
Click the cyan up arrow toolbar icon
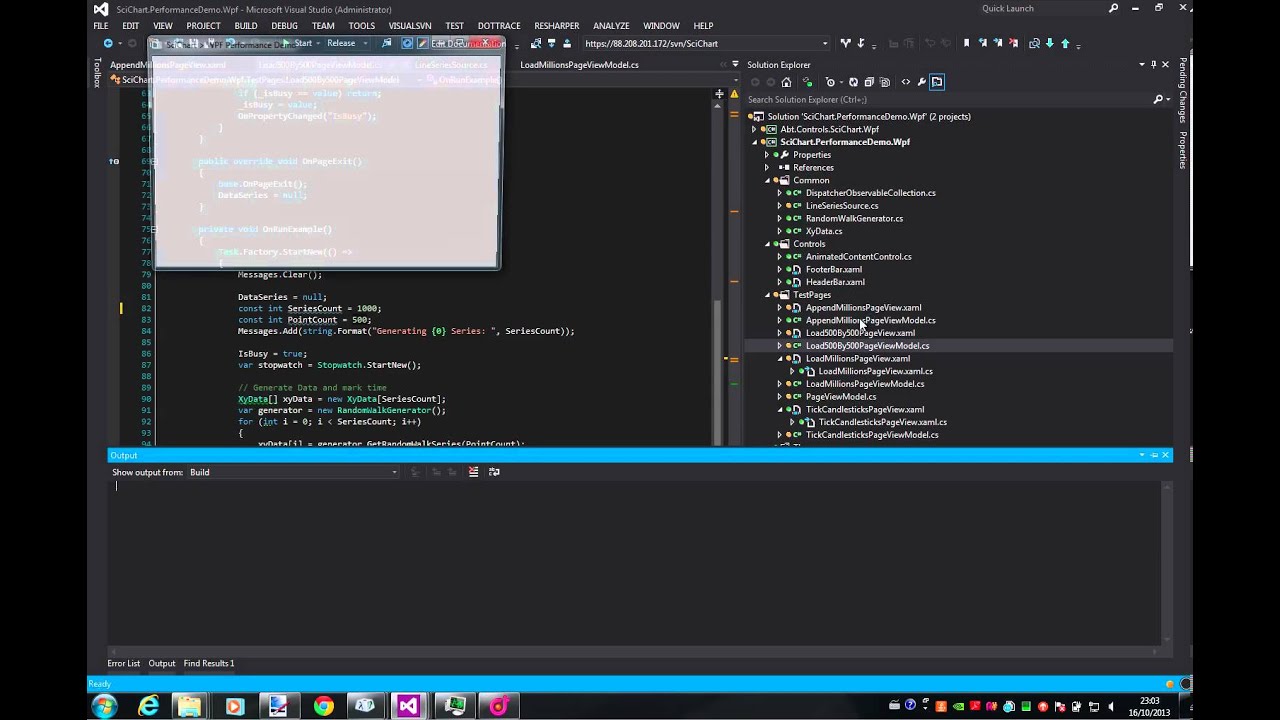tap(1065, 43)
